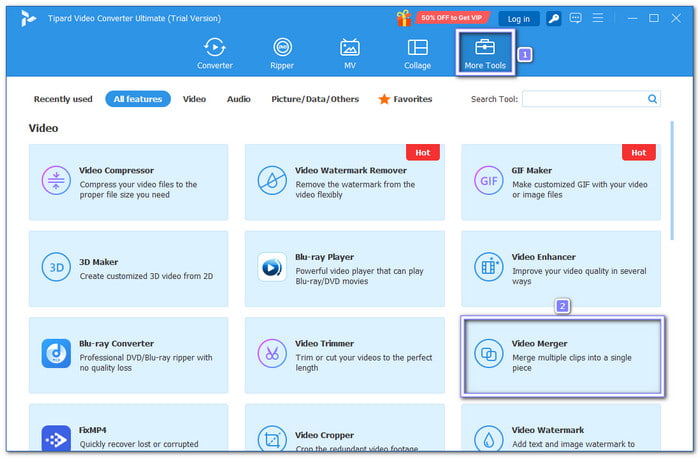
Task: Click the orange Favorites star icon
Action: [x=384, y=99]
